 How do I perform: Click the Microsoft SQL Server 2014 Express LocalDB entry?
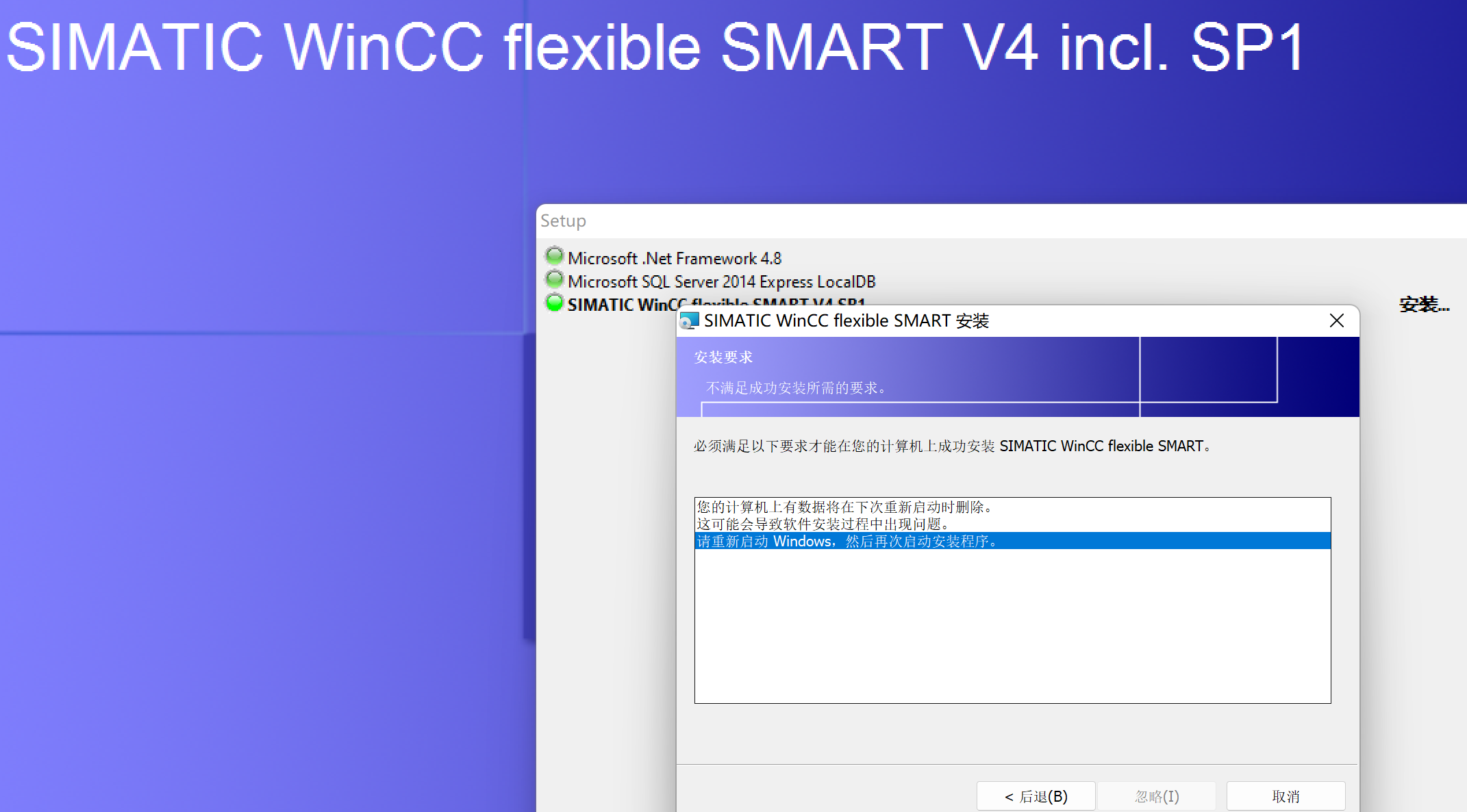click(721, 281)
